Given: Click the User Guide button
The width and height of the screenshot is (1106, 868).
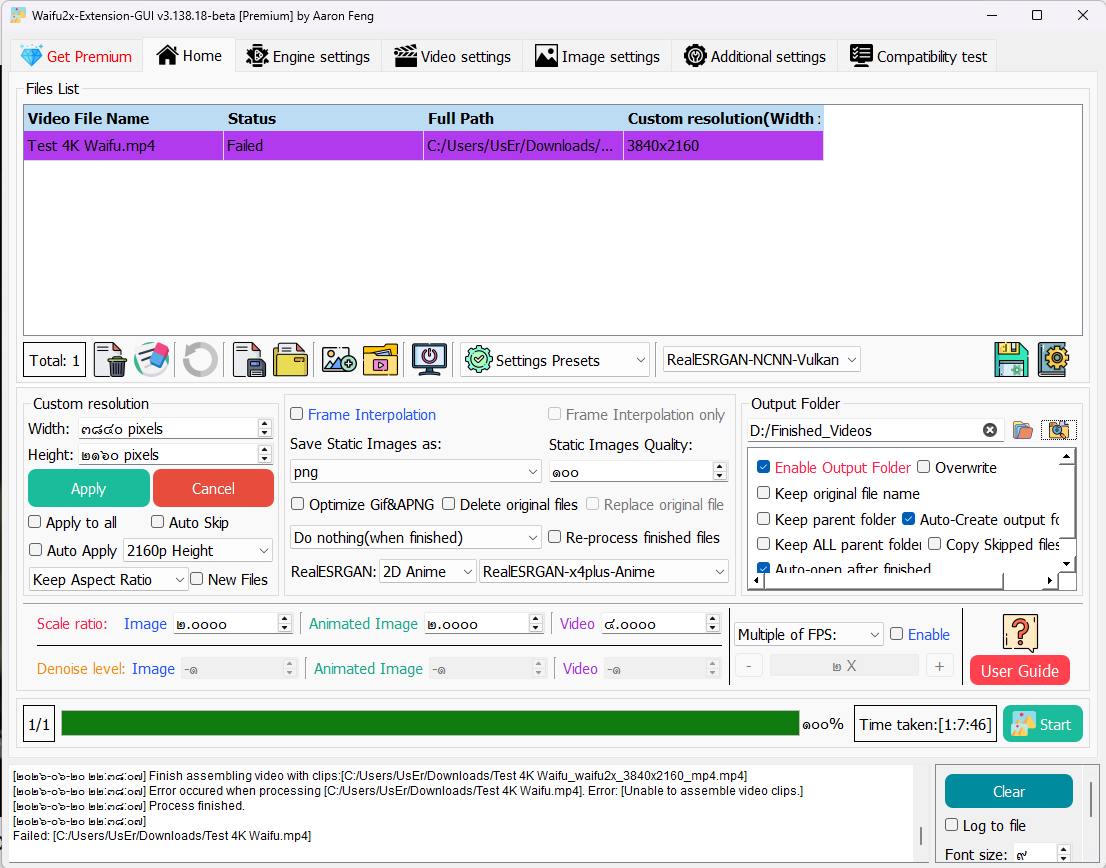Looking at the screenshot, I should point(1019,671).
